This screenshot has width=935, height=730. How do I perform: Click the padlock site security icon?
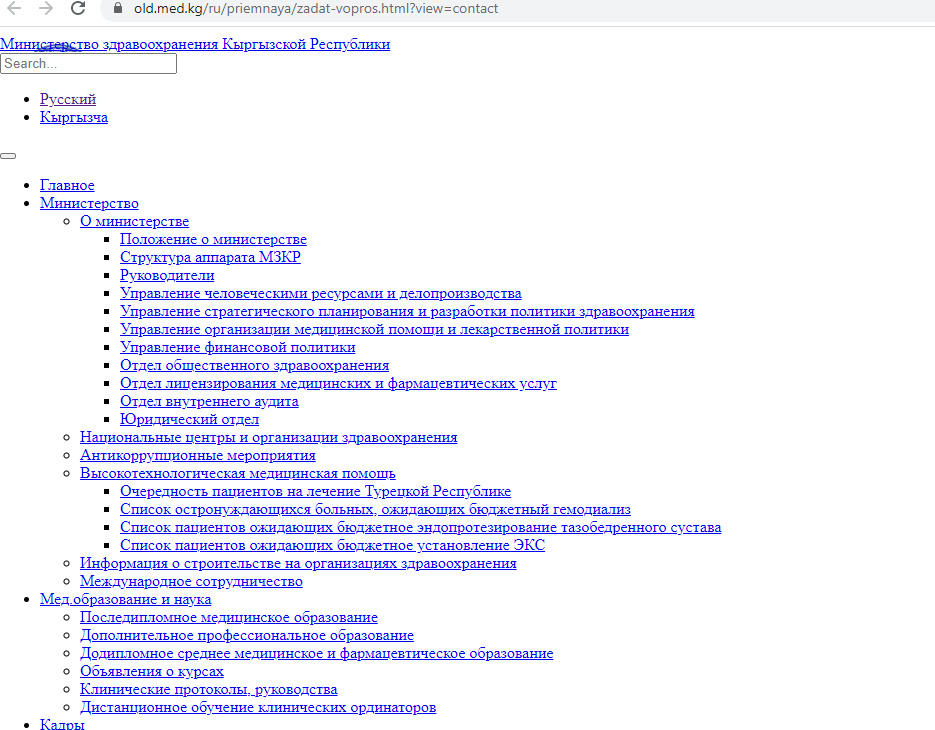tap(117, 9)
